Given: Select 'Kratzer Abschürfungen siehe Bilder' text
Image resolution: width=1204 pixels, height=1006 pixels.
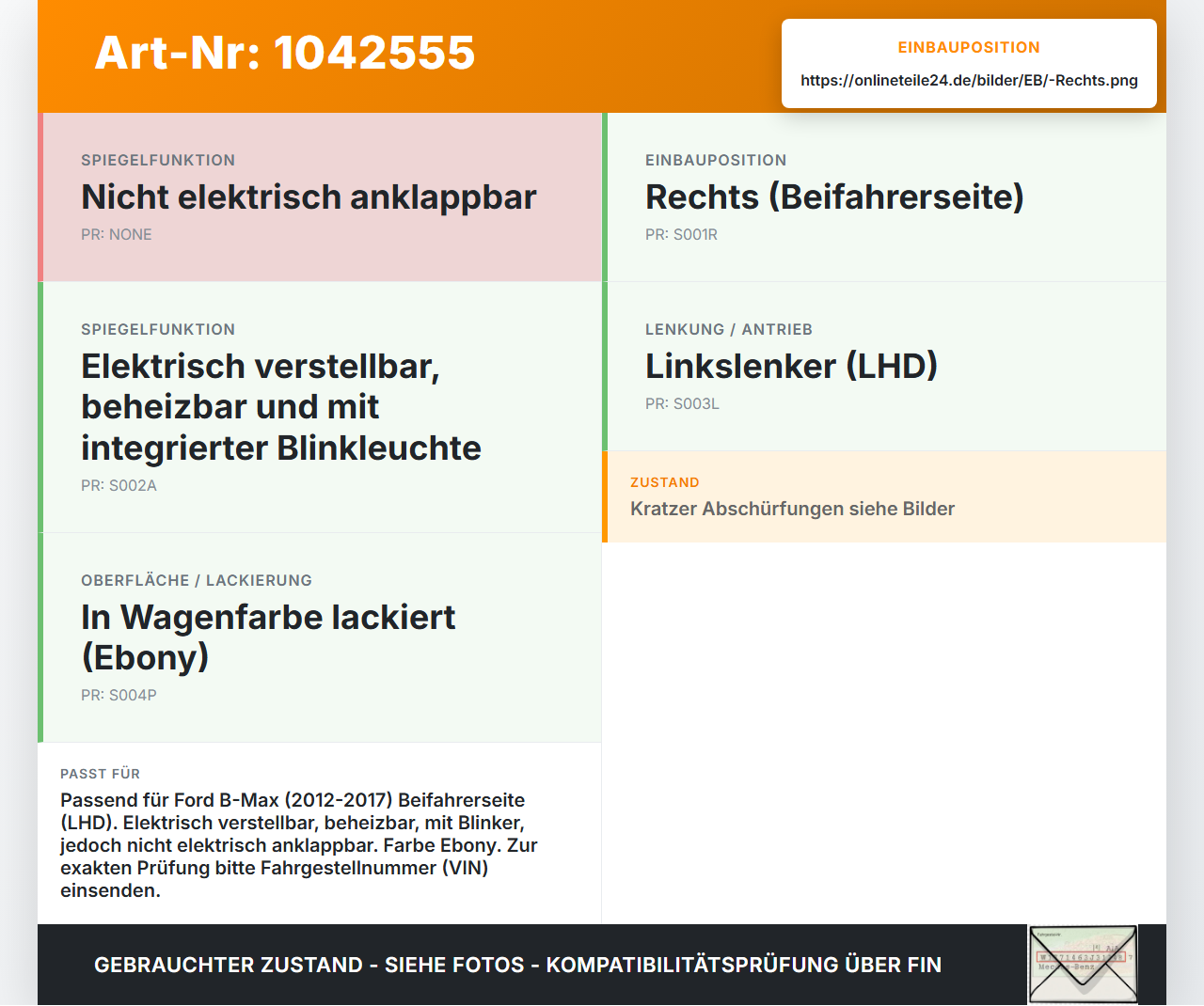Looking at the screenshot, I should pos(792,509).
